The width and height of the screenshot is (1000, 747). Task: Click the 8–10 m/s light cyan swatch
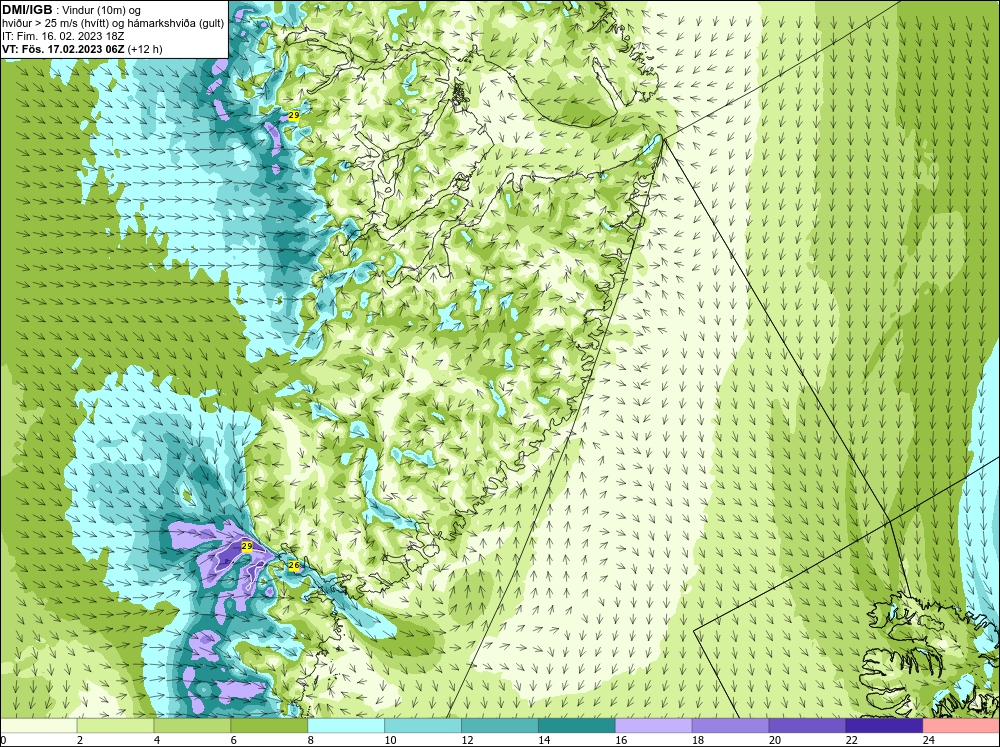346,726
